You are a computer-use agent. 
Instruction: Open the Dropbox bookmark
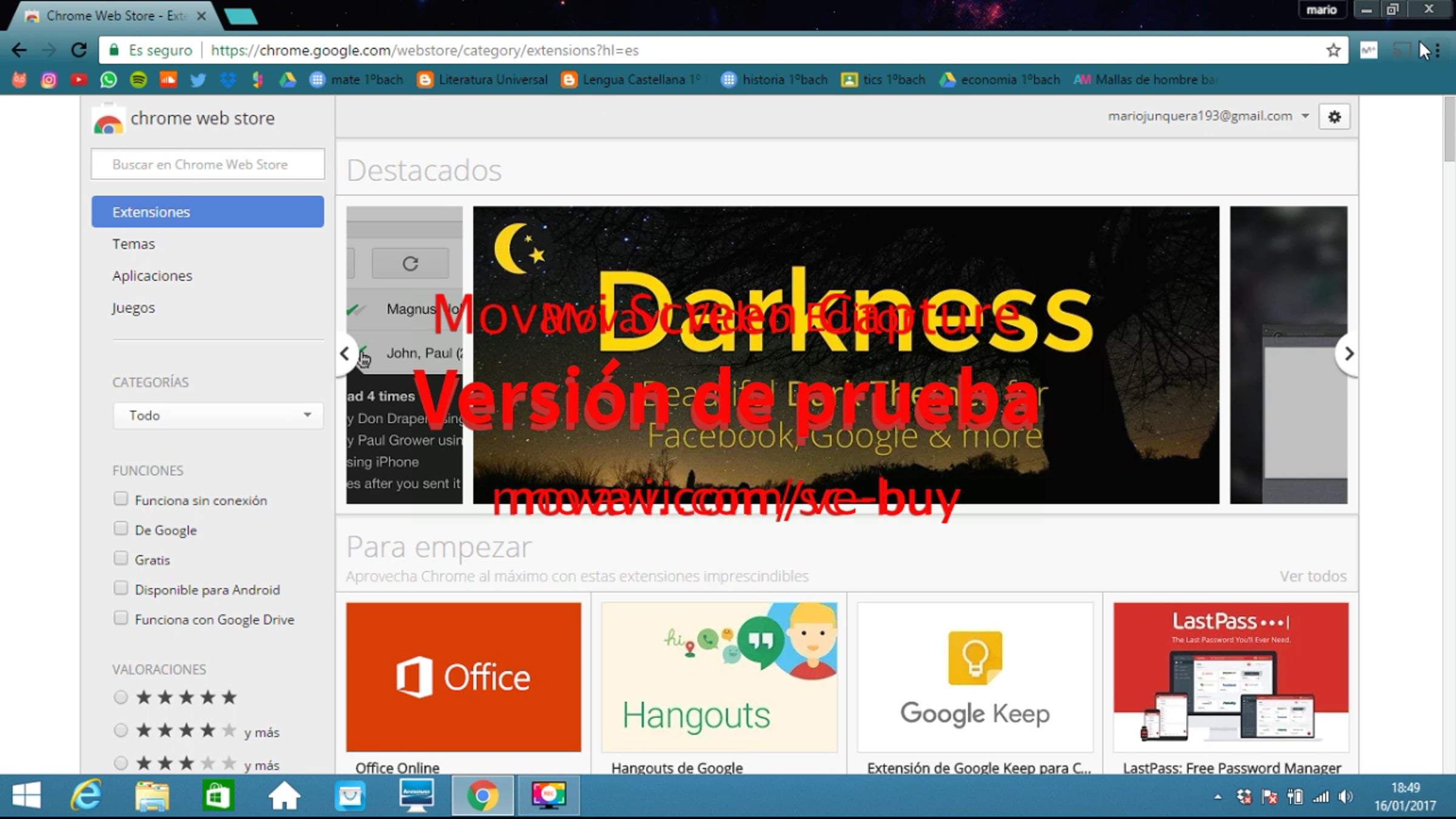pyautogui.click(x=228, y=79)
